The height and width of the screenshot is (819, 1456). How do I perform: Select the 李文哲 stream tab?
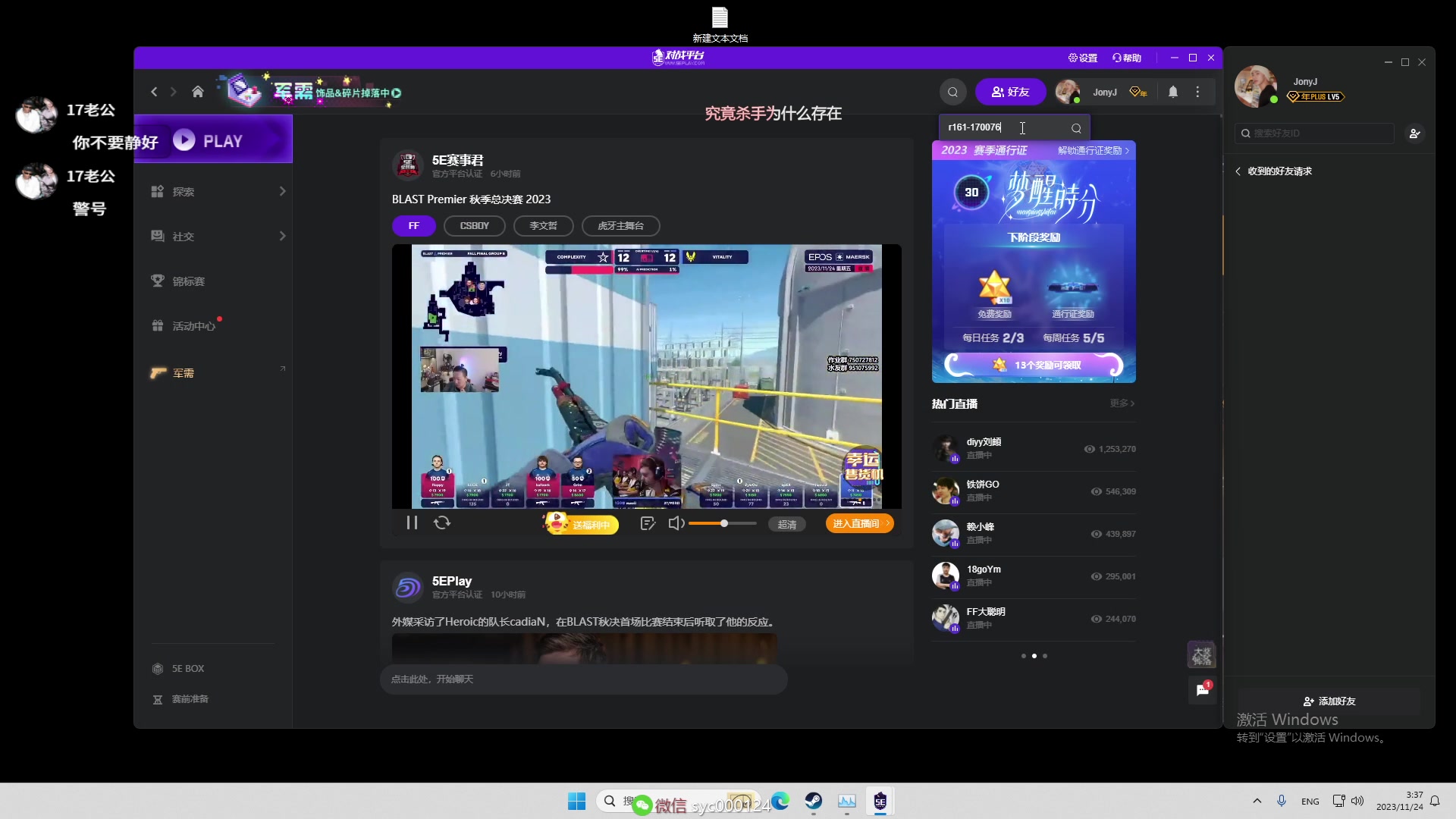pyautogui.click(x=543, y=225)
